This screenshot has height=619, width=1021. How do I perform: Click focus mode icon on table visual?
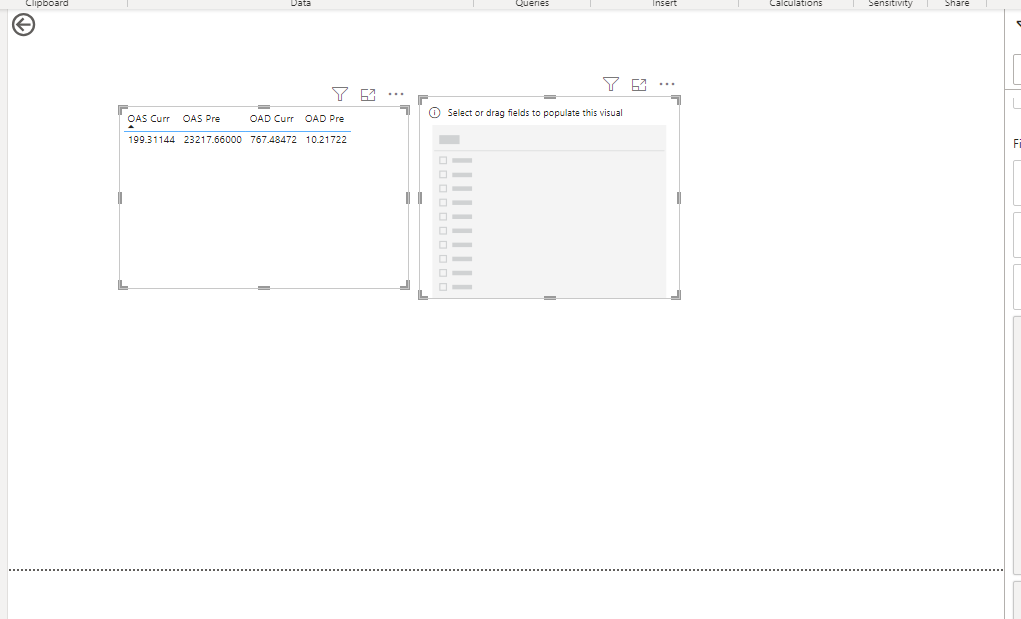[368, 94]
